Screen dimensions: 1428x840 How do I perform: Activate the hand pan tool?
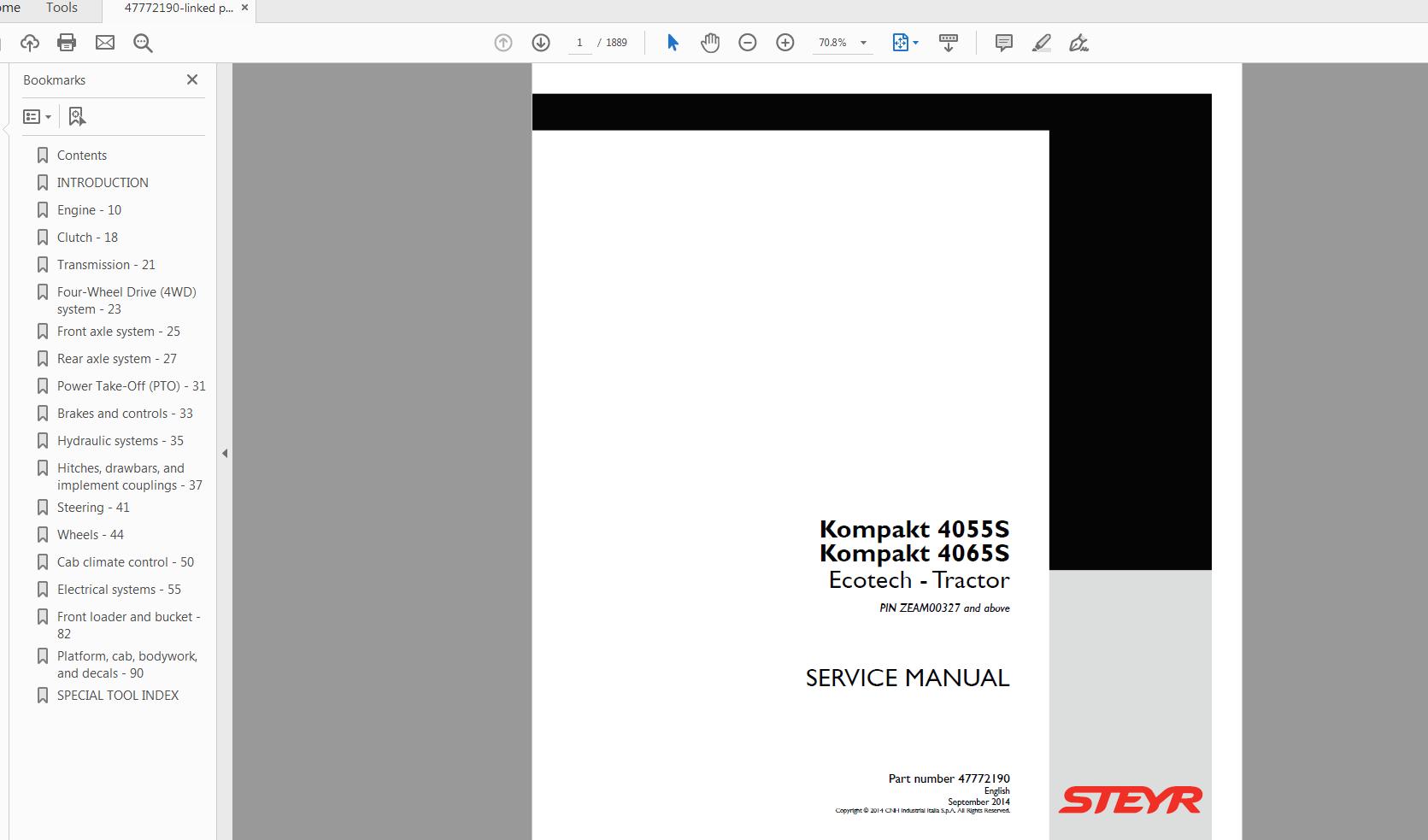coord(710,43)
